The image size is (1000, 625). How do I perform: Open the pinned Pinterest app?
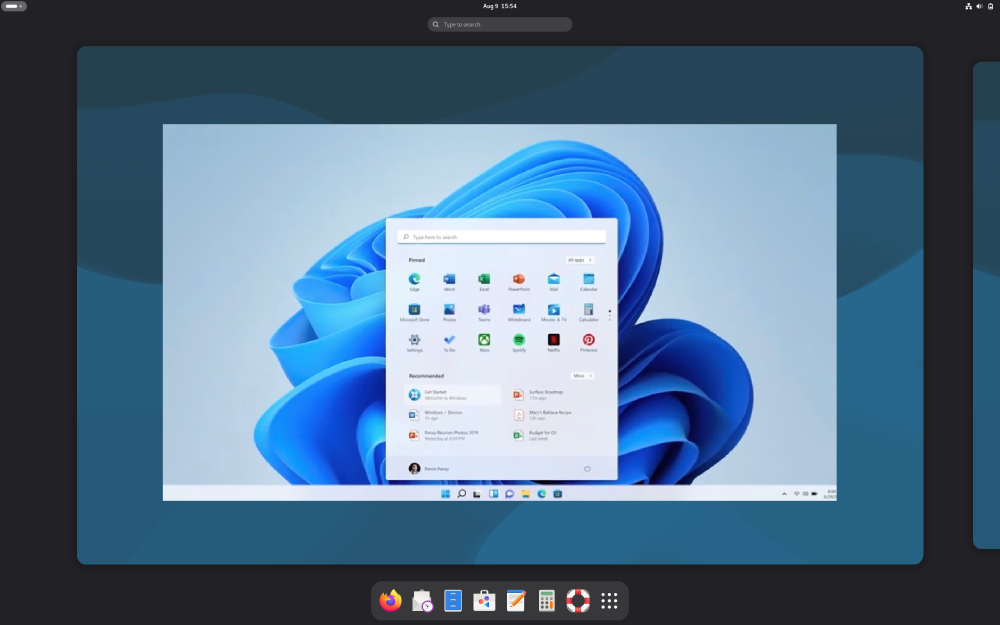point(589,342)
